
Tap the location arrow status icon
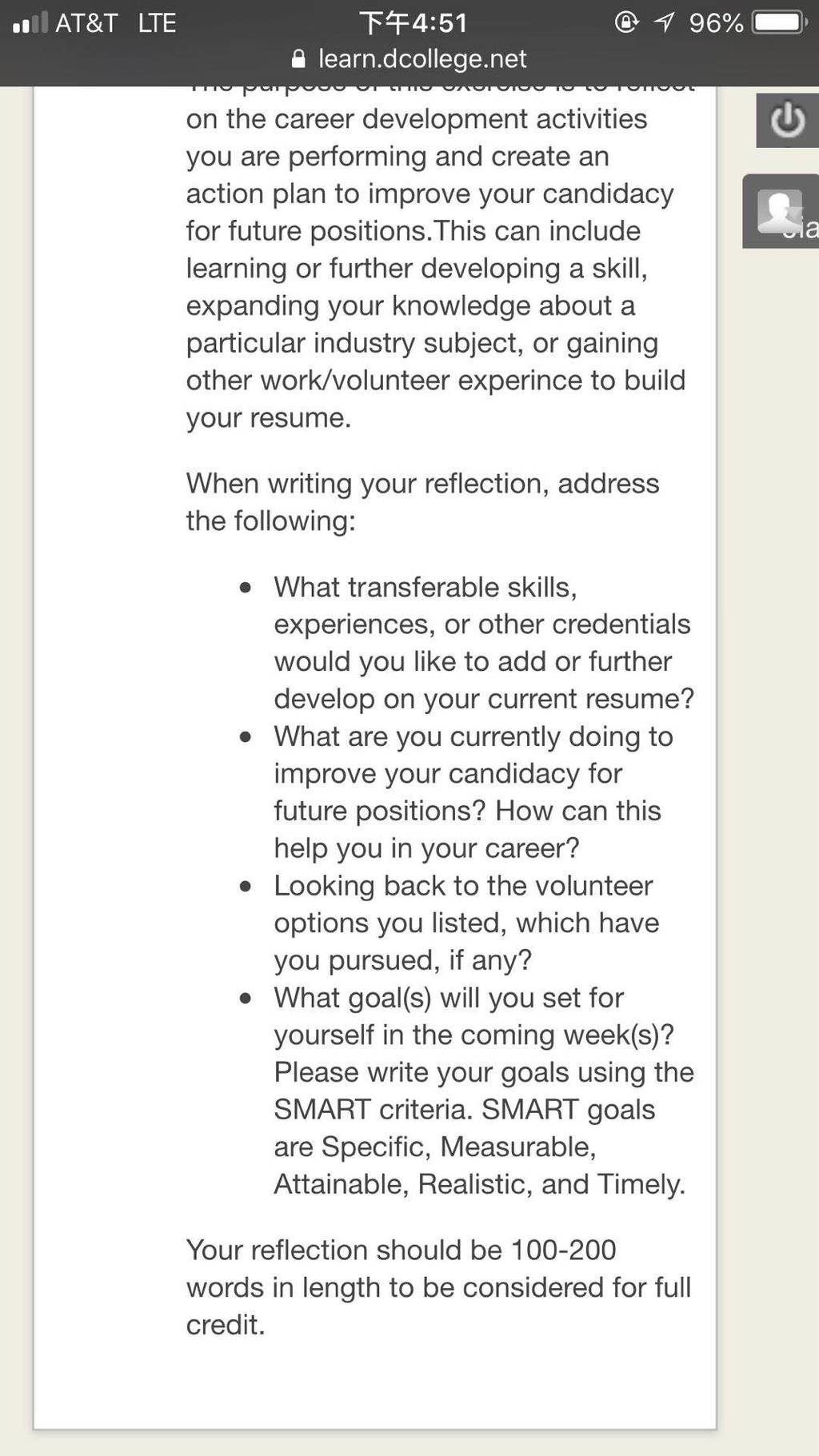(664, 22)
